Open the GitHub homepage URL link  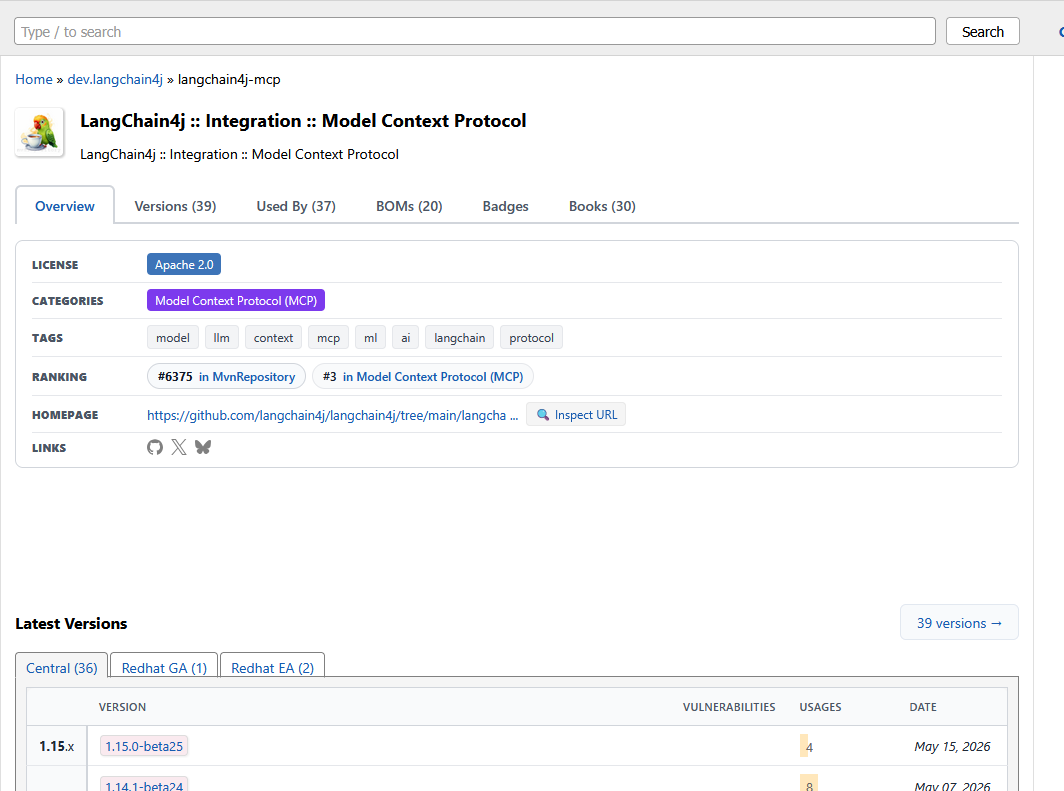pos(332,415)
